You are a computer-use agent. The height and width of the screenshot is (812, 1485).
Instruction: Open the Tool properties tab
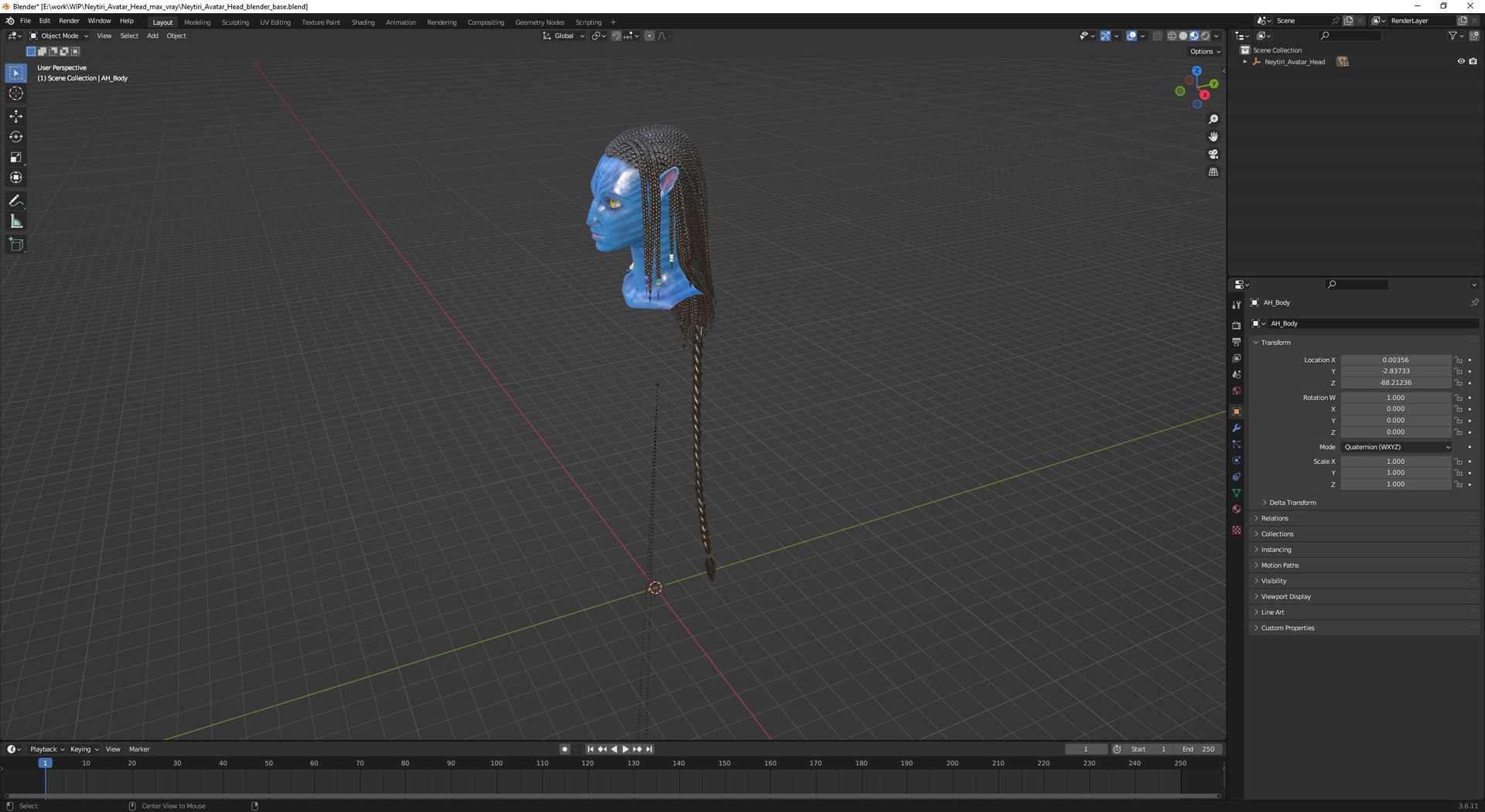tap(1236, 305)
